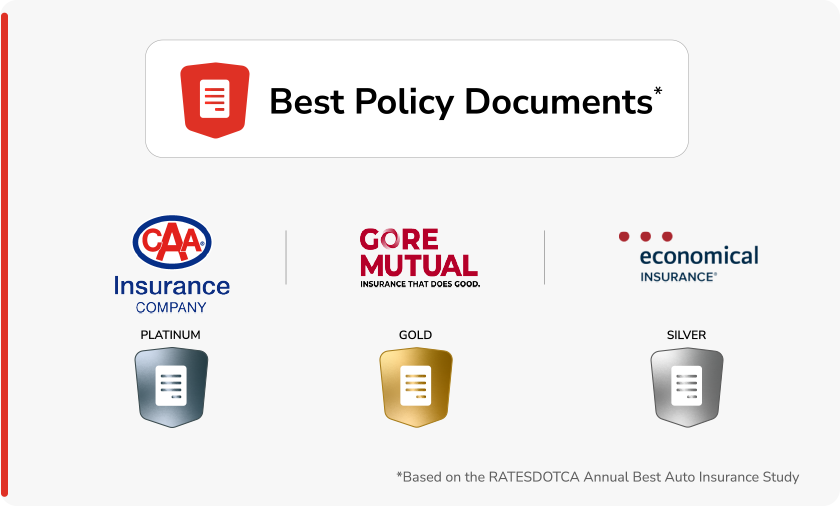This screenshot has height=506, width=840.
Task: Click the GOLD label
Action: (x=415, y=335)
